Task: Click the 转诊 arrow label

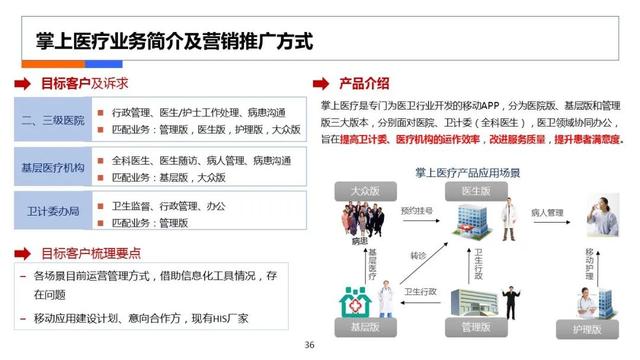Action: click(x=418, y=256)
